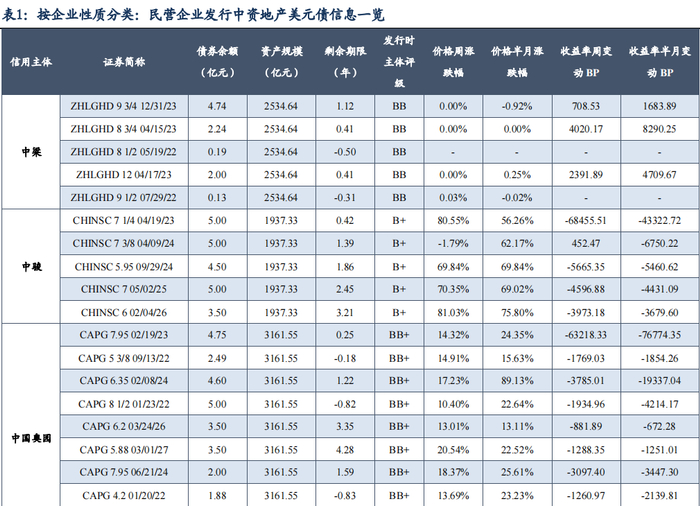This screenshot has width=700, height=506.
Task: Click the 中梁 issuer cell
Action: tap(31, 152)
